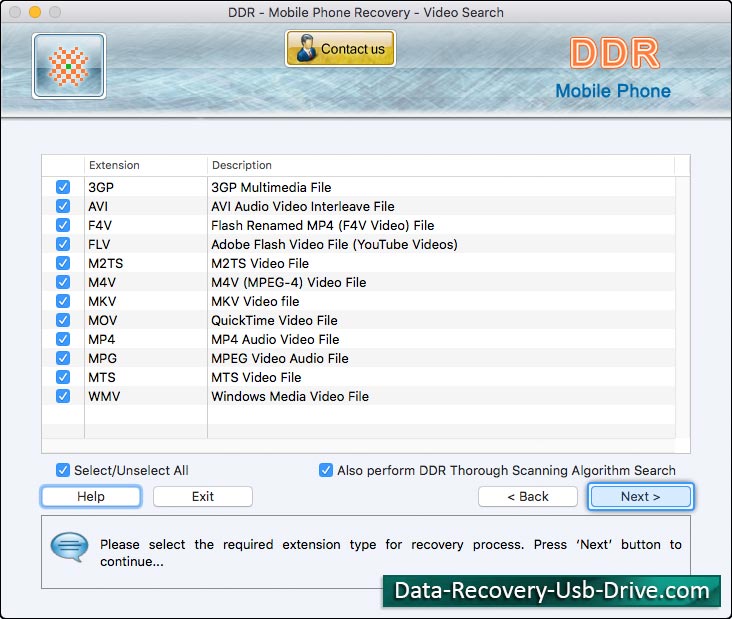Disable DDR Thorough Scanning Algorithm Search checkbox
732x619 pixels.
coord(326,470)
